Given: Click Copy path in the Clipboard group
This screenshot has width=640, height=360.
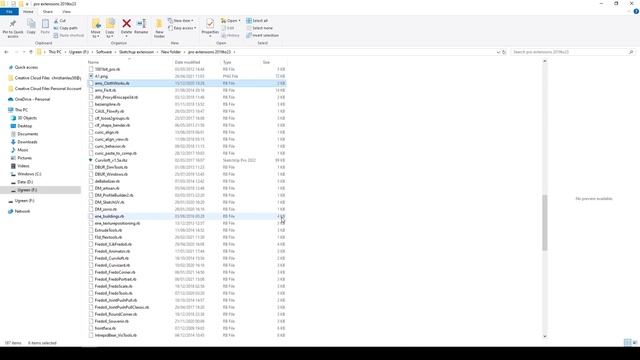Looking at the screenshot, I should pyautogui.click(x=65, y=28).
